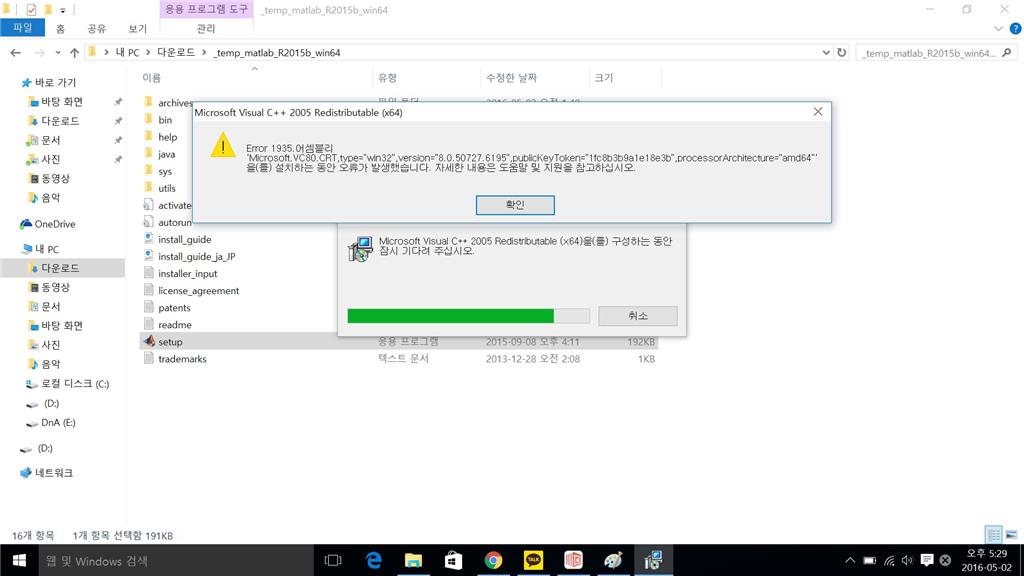Click the search magnifier icon

pyautogui.click(x=1006, y=52)
